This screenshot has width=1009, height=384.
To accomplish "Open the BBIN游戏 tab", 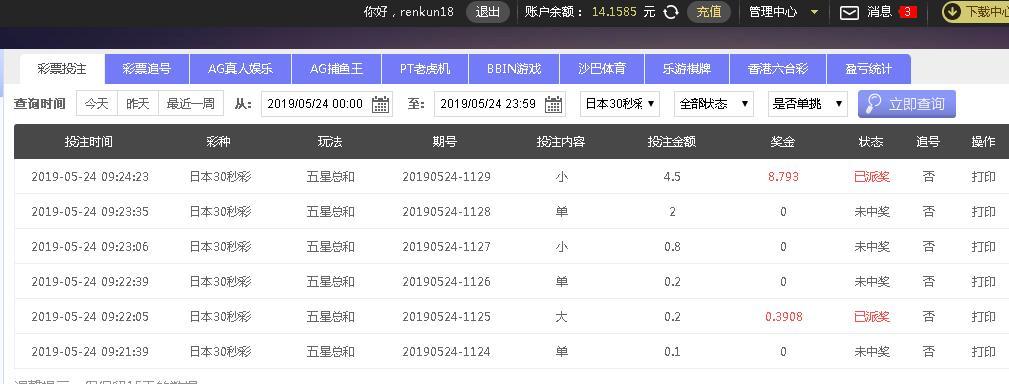I will pos(514,69).
